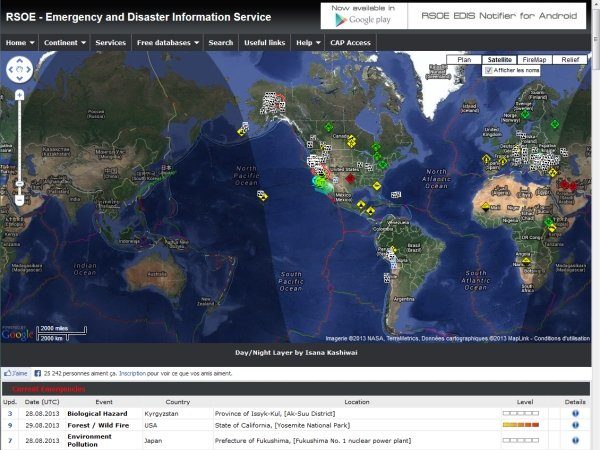This screenshot has height=450, width=600.
Task: Switch map to Plan view
Action: click(464, 60)
